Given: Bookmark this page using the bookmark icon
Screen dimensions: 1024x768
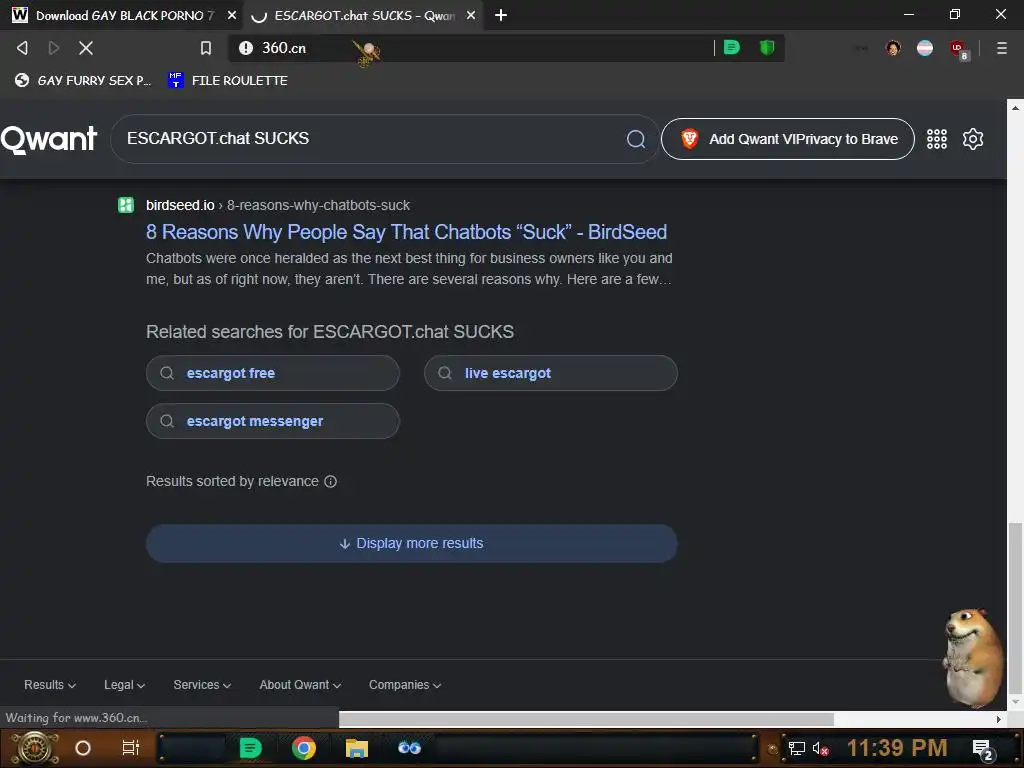Looking at the screenshot, I should point(206,48).
